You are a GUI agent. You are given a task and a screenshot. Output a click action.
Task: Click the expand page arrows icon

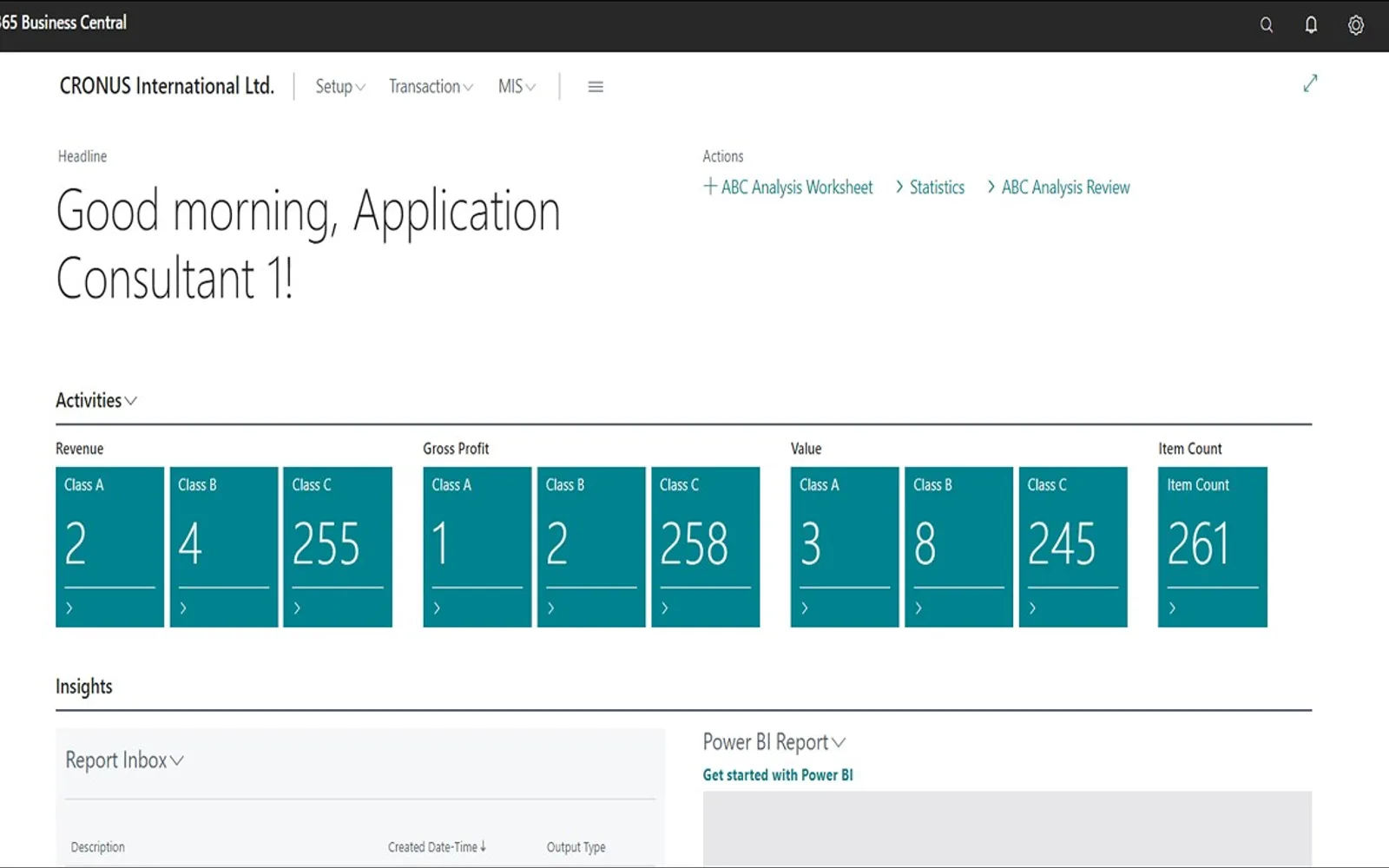pyautogui.click(x=1310, y=83)
